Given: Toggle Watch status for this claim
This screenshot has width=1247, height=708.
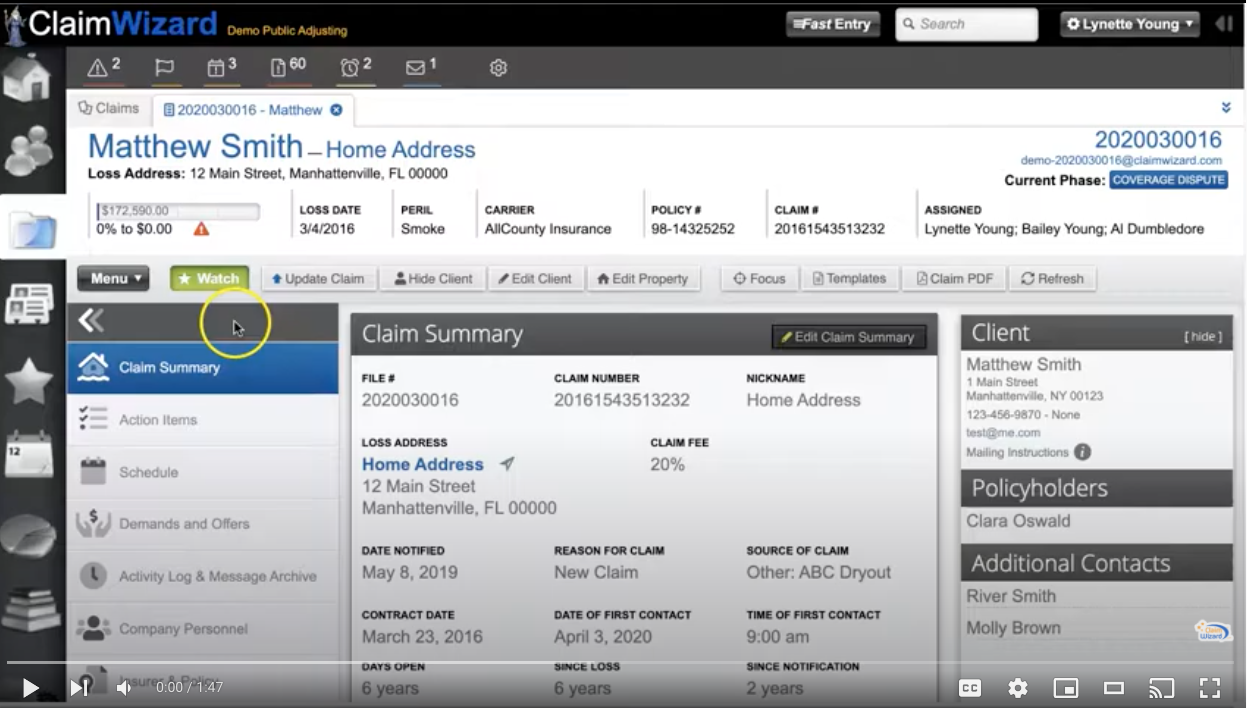Looking at the screenshot, I should pyautogui.click(x=209, y=279).
